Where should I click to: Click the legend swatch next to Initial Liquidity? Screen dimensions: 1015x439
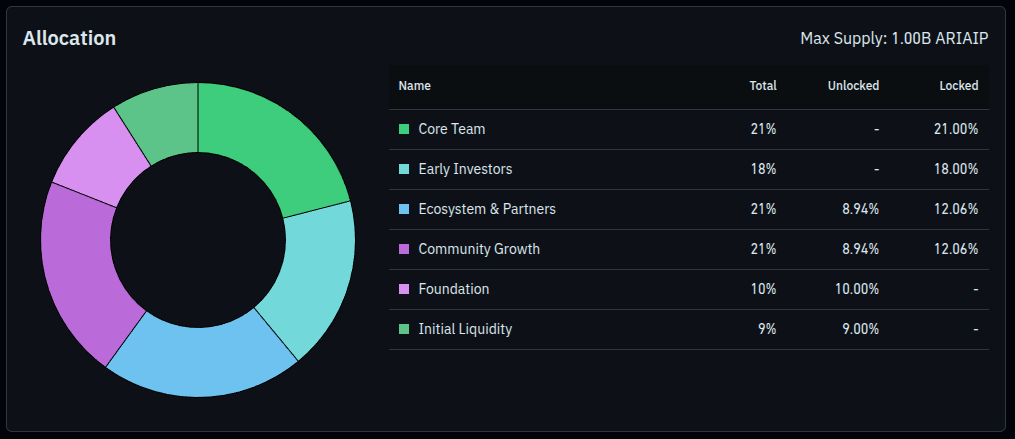tap(404, 329)
